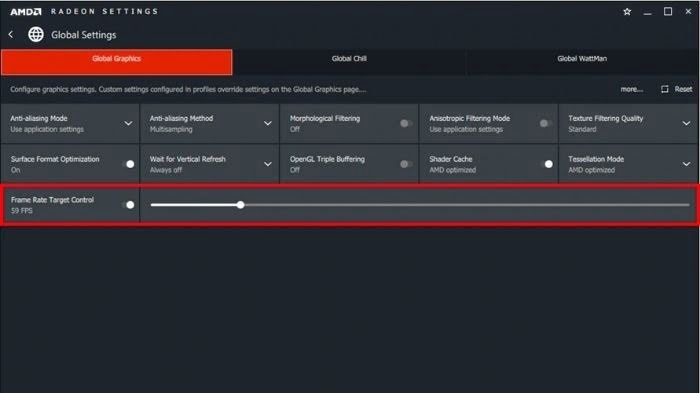Viewport: 700px width, 393px height.
Task: Open the Global WattMan tab
Action: pos(582,59)
